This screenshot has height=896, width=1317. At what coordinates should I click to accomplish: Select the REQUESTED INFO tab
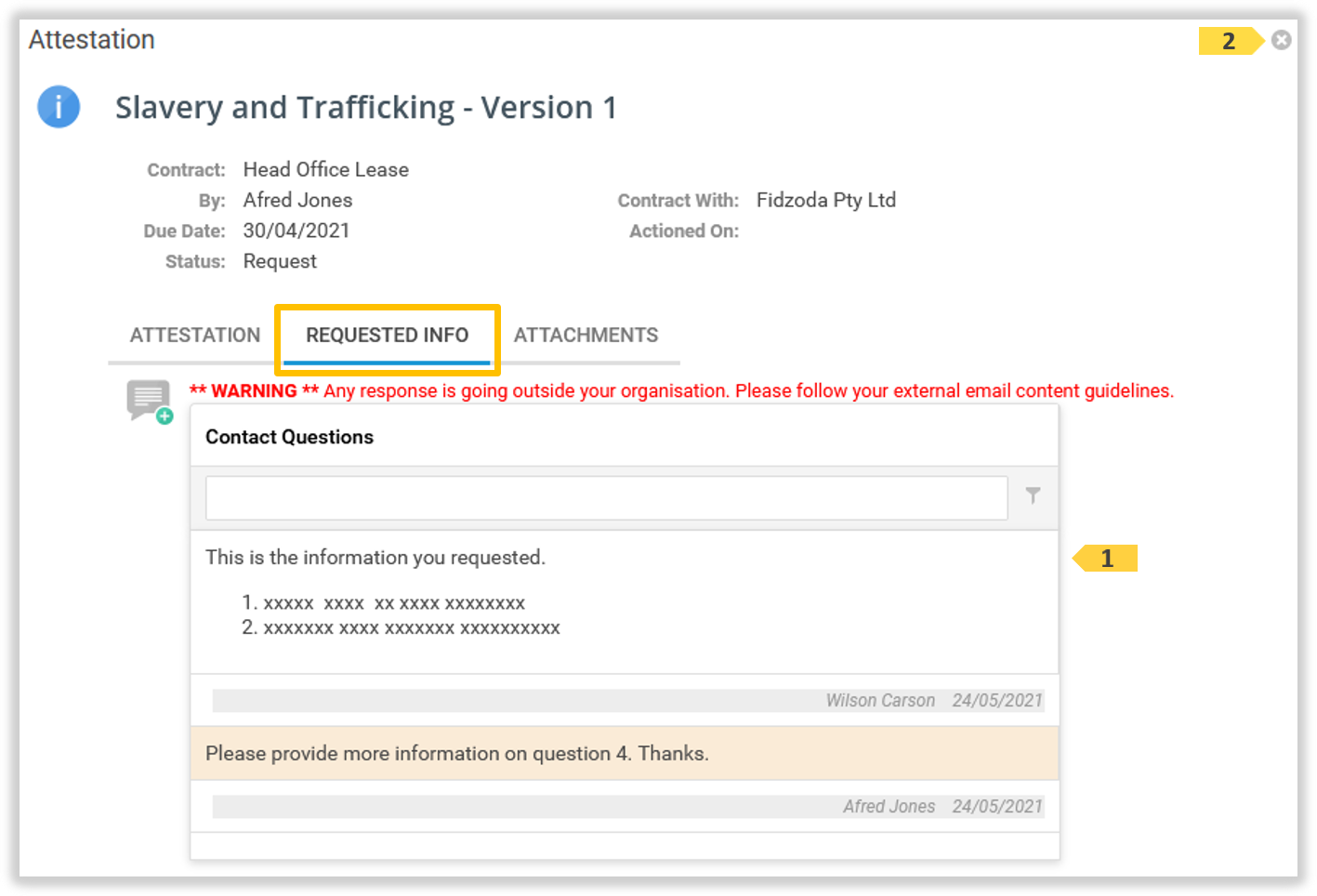(387, 335)
